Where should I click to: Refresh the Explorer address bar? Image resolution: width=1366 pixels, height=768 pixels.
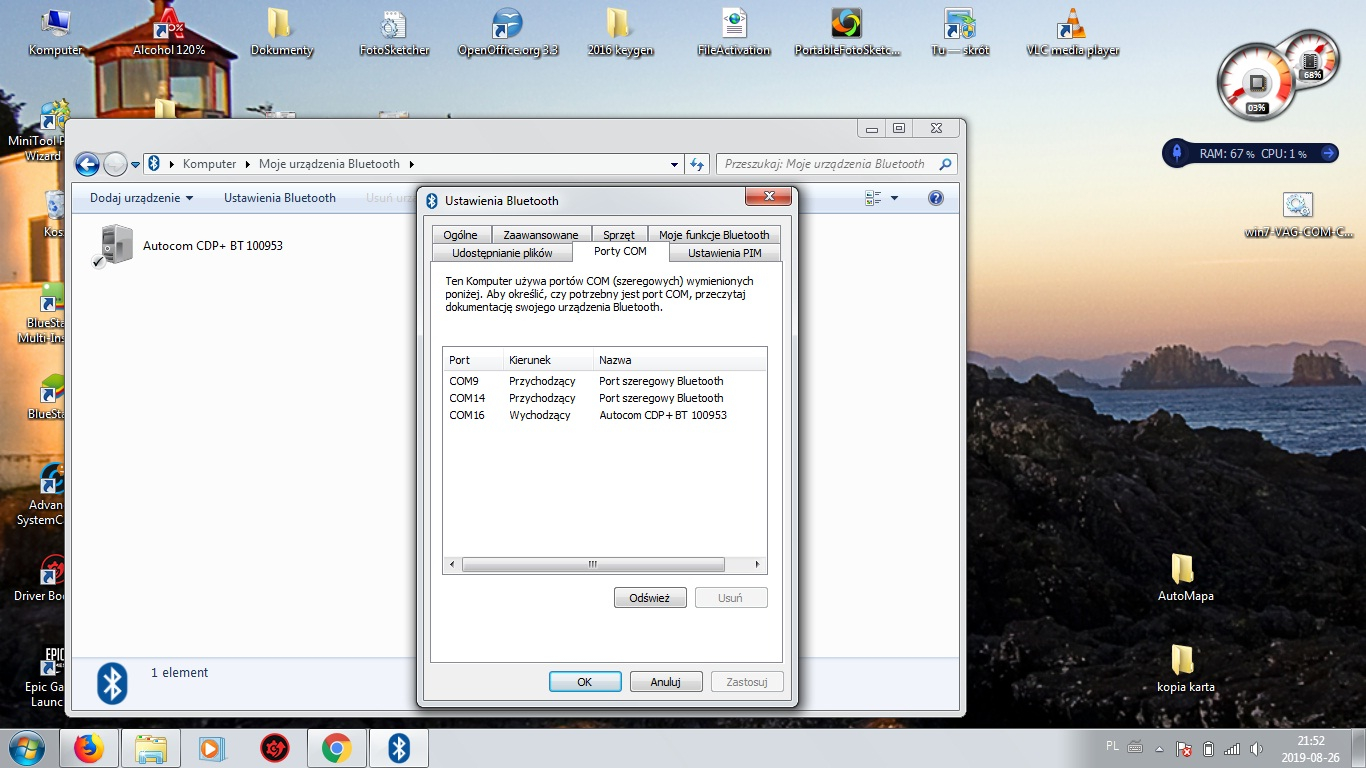(x=698, y=164)
